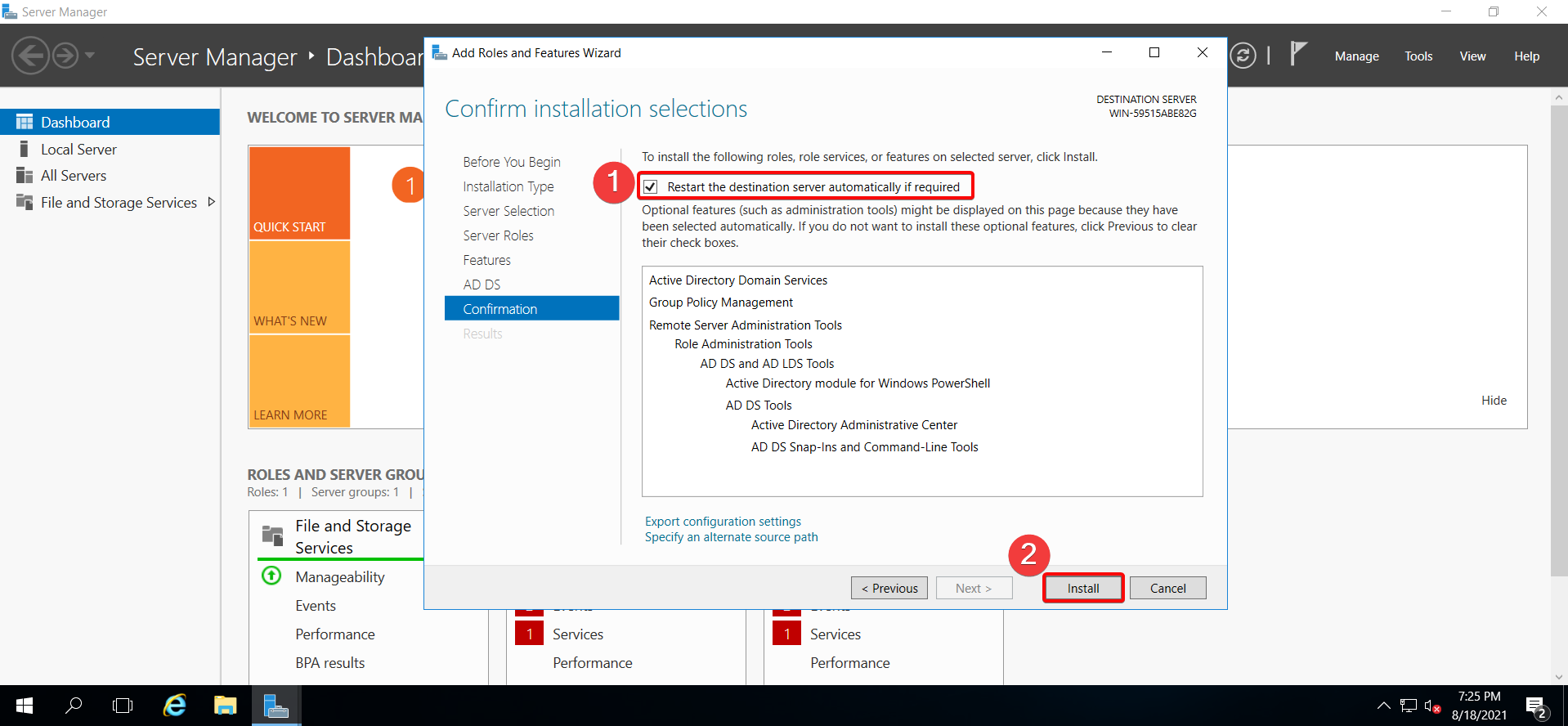The image size is (1568, 726).
Task: Click the Server Manager taskbar icon
Action: click(276, 706)
